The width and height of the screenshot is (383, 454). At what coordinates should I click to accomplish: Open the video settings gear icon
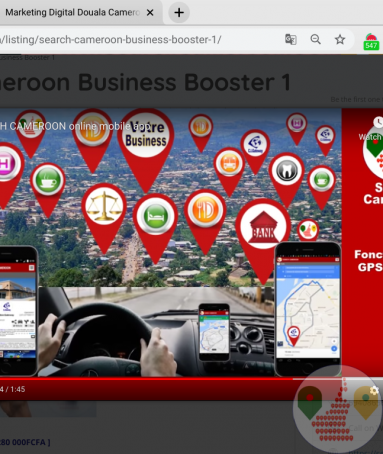pyautogui.click(x=374, y=390)
